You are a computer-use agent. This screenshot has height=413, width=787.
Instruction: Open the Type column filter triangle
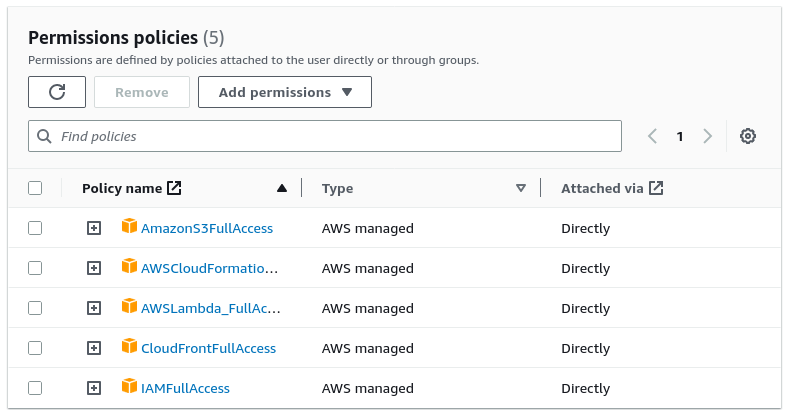[x=521, y=188]
